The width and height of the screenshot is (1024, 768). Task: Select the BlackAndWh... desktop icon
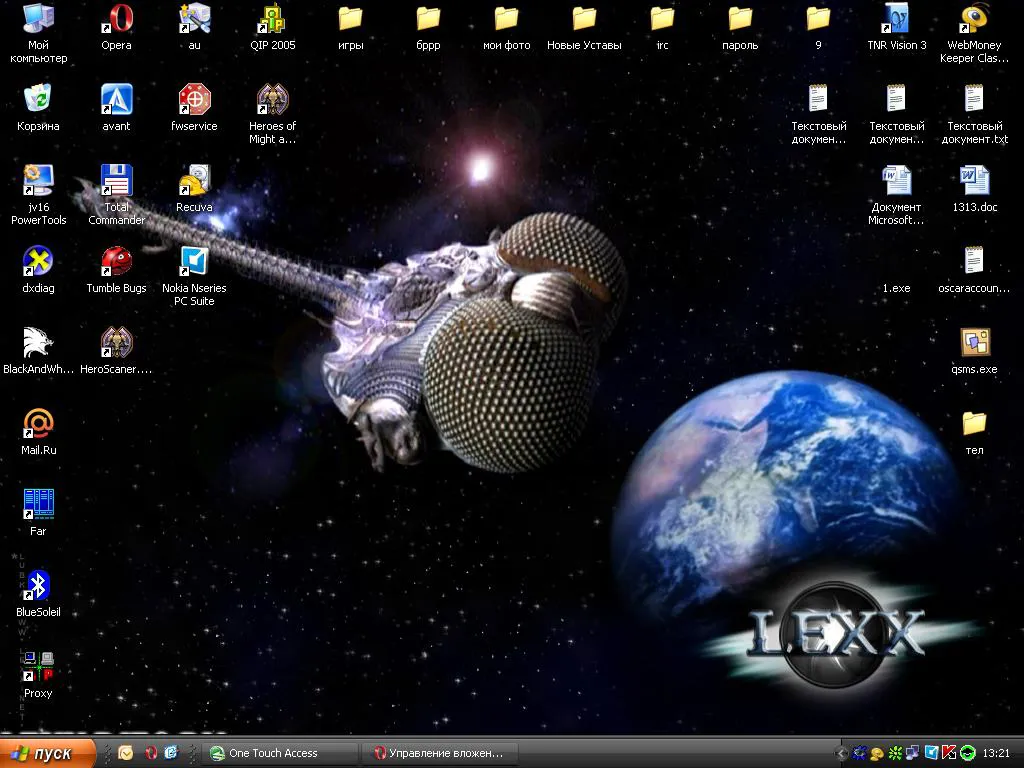coord(38,351)
